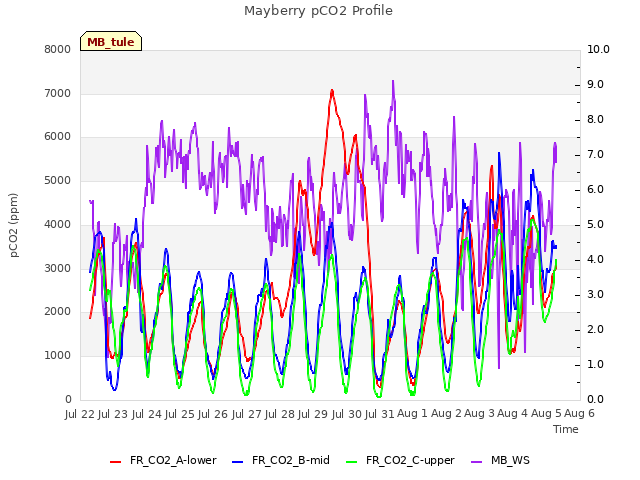This screenshot has height=480, width=640.
Task: Click the purple MB_WS legend swatch
Action: pos(476,462)
